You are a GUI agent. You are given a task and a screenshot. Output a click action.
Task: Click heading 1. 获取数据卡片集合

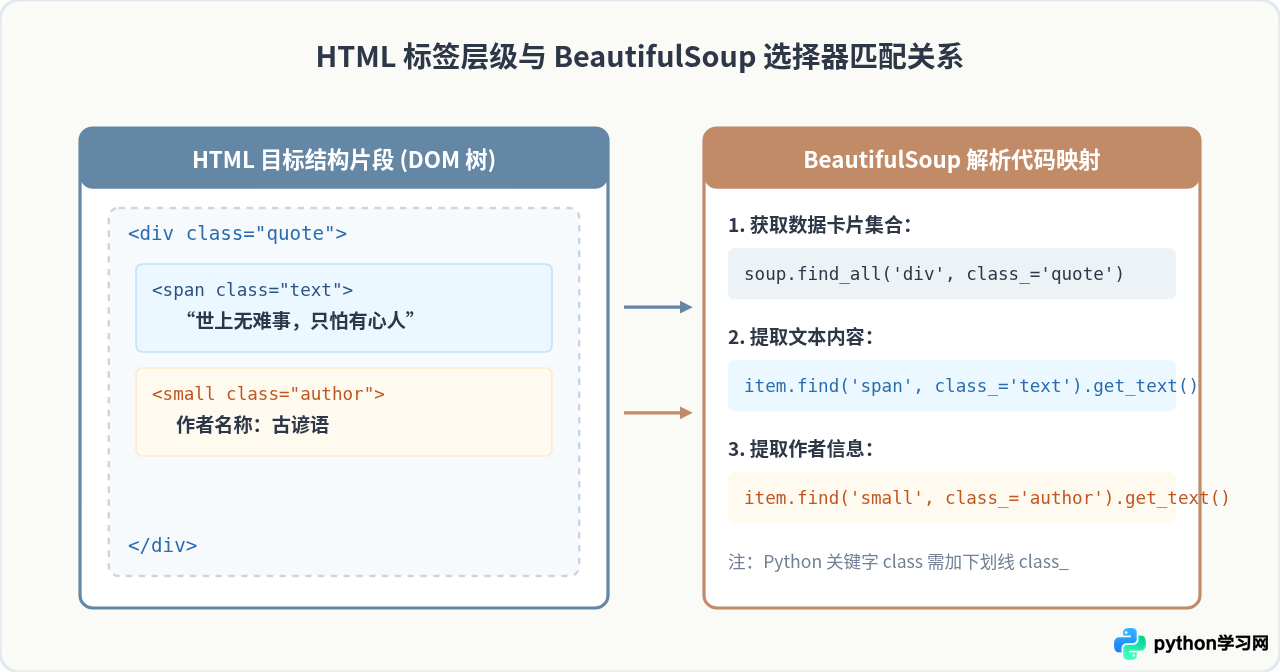coord(820,225)
